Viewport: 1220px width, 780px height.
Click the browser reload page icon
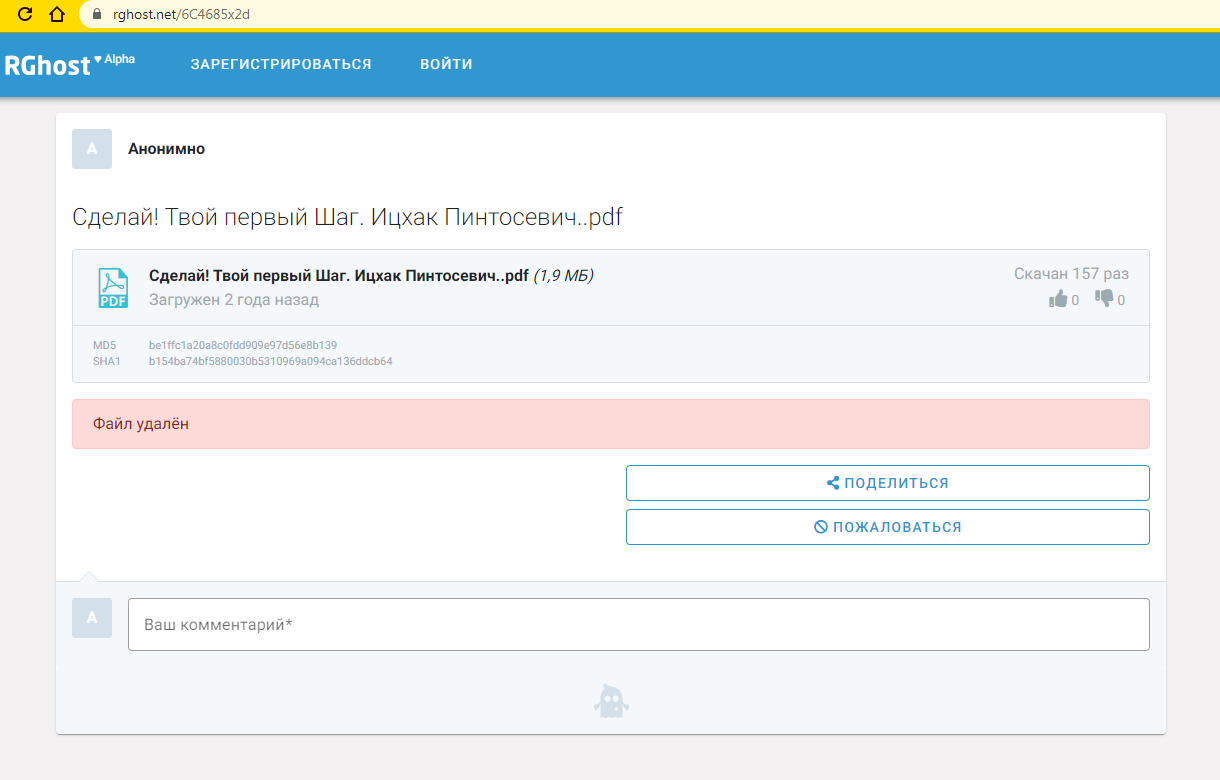26,14
